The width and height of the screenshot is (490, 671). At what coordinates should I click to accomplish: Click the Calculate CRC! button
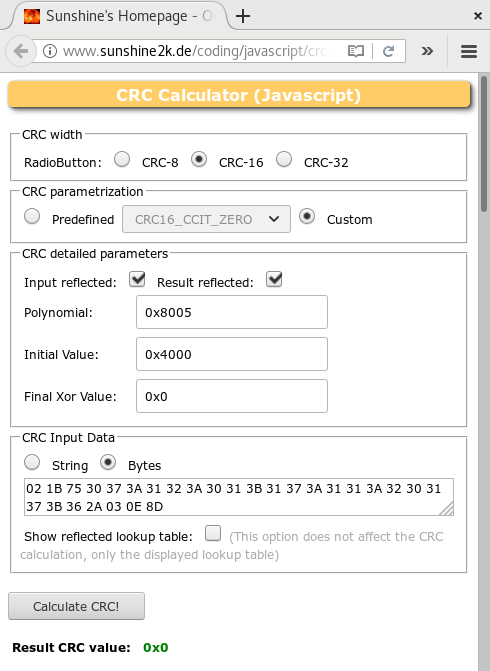click(77, 606)
